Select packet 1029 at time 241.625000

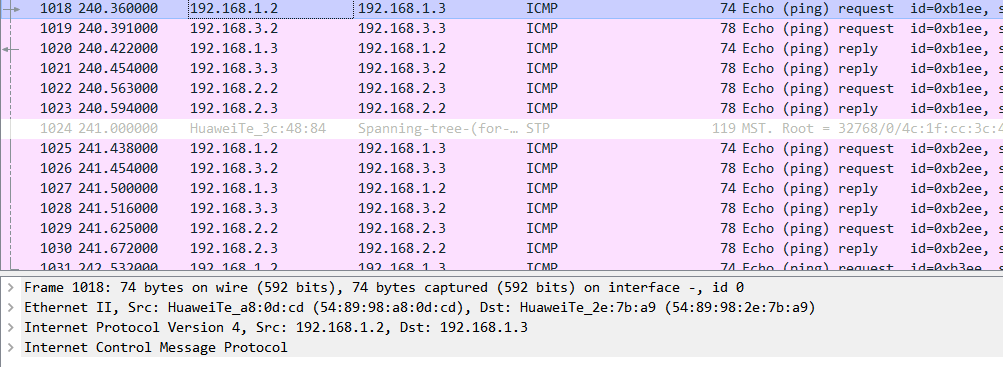[x=502, y=228]
